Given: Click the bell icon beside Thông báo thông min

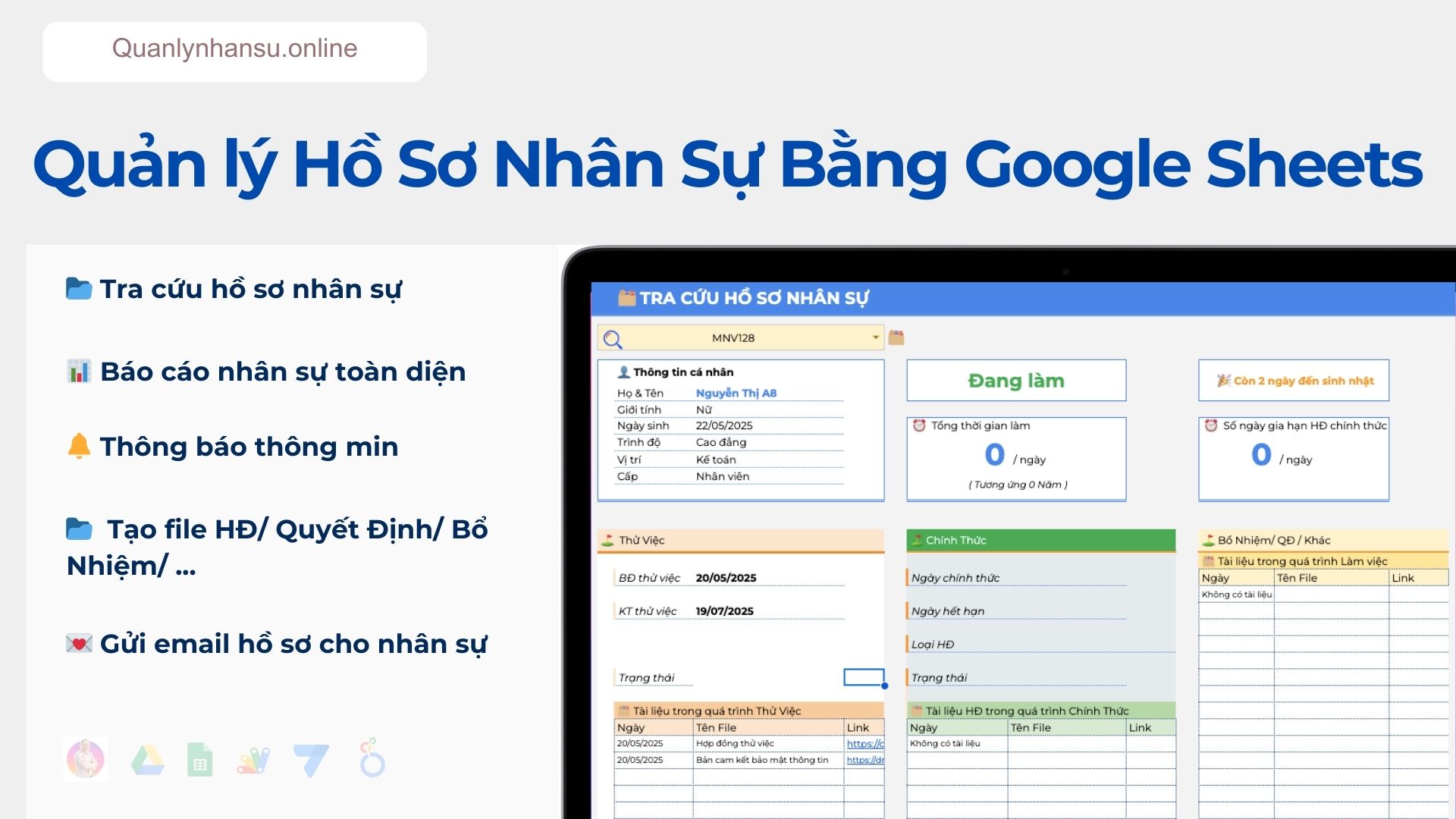Looking at the screenshot, I should 79,446.
